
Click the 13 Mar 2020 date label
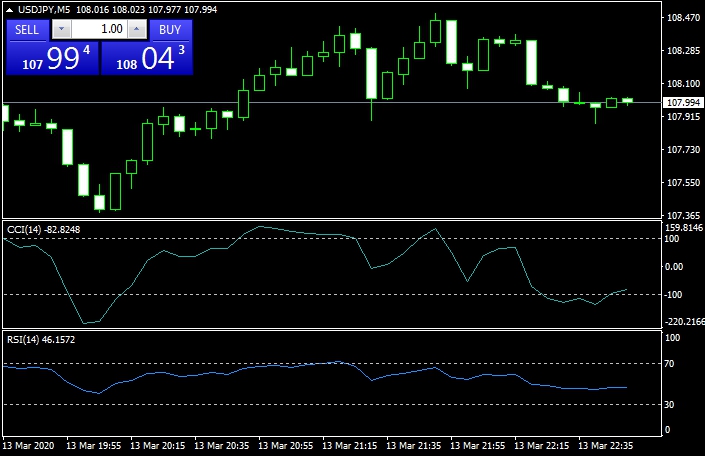pos(30,445)
